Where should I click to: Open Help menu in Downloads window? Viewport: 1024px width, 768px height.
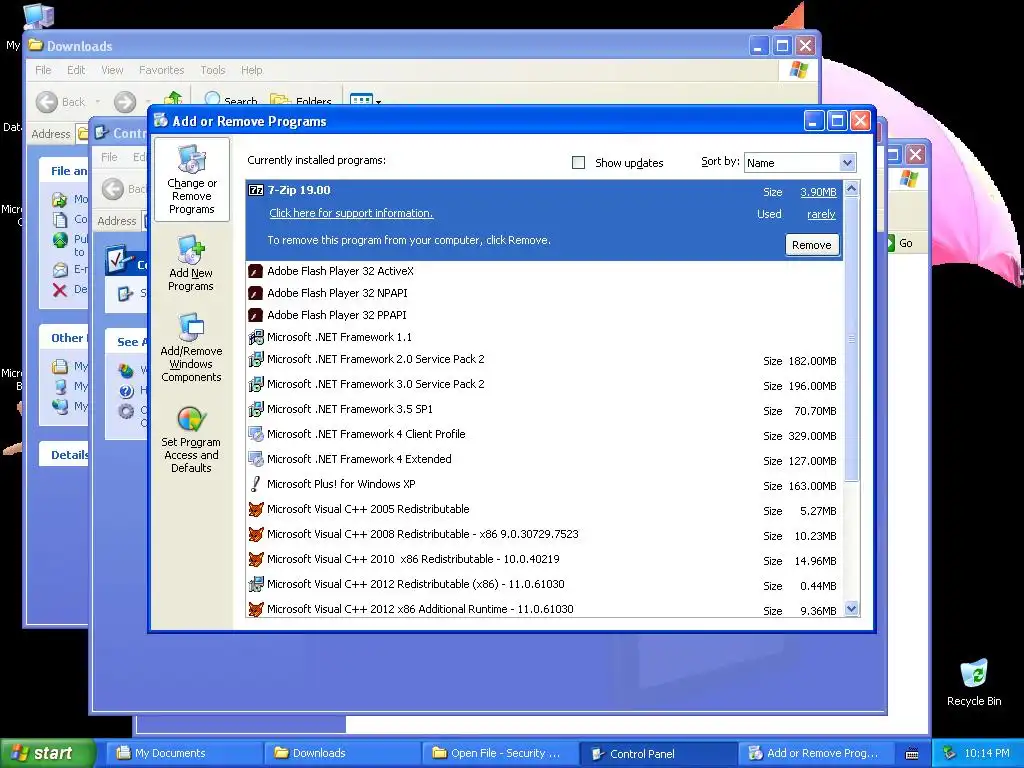251,70
